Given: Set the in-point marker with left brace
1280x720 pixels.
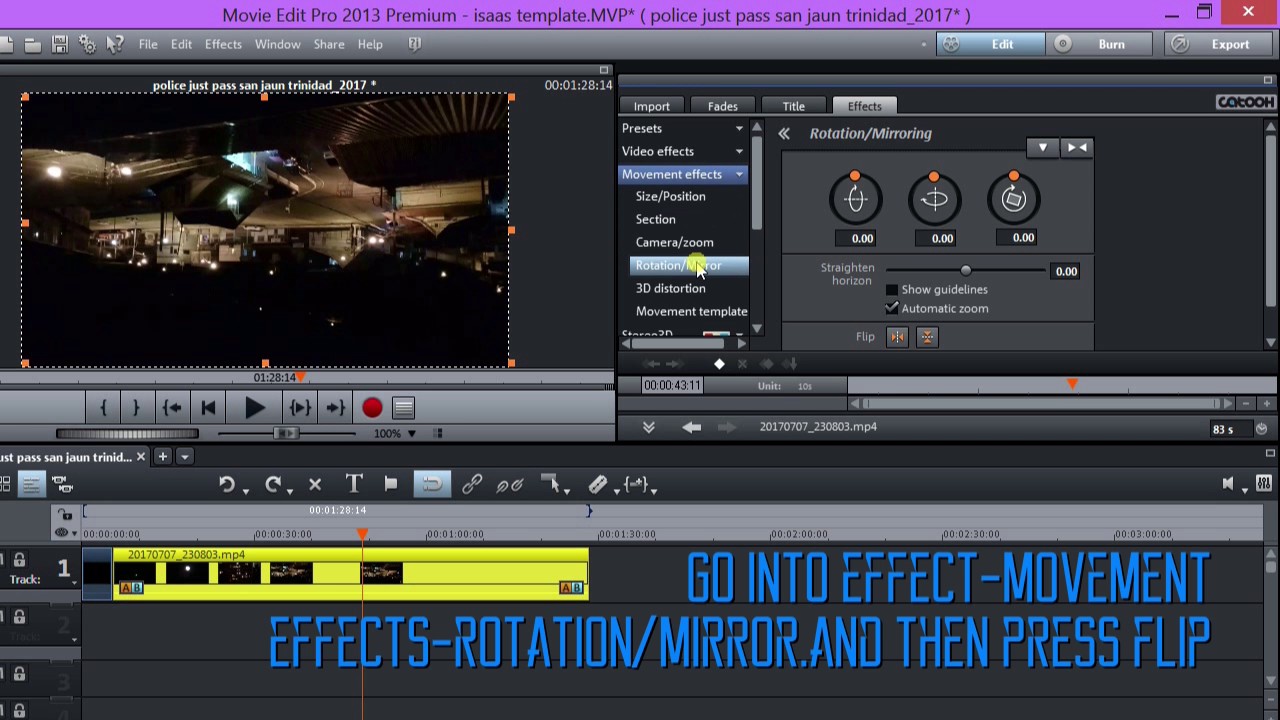Looking at the screenshot, I should pos(103,408).
